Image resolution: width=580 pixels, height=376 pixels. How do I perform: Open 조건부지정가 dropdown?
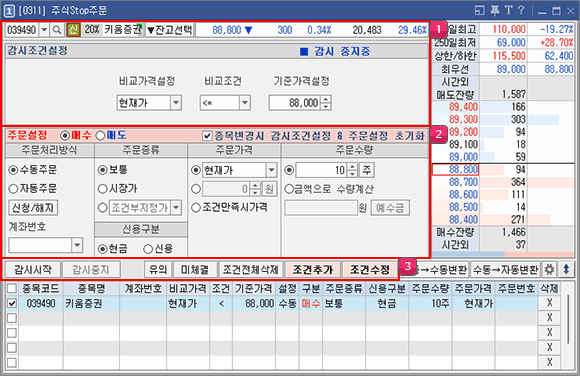tap(176, 208)
